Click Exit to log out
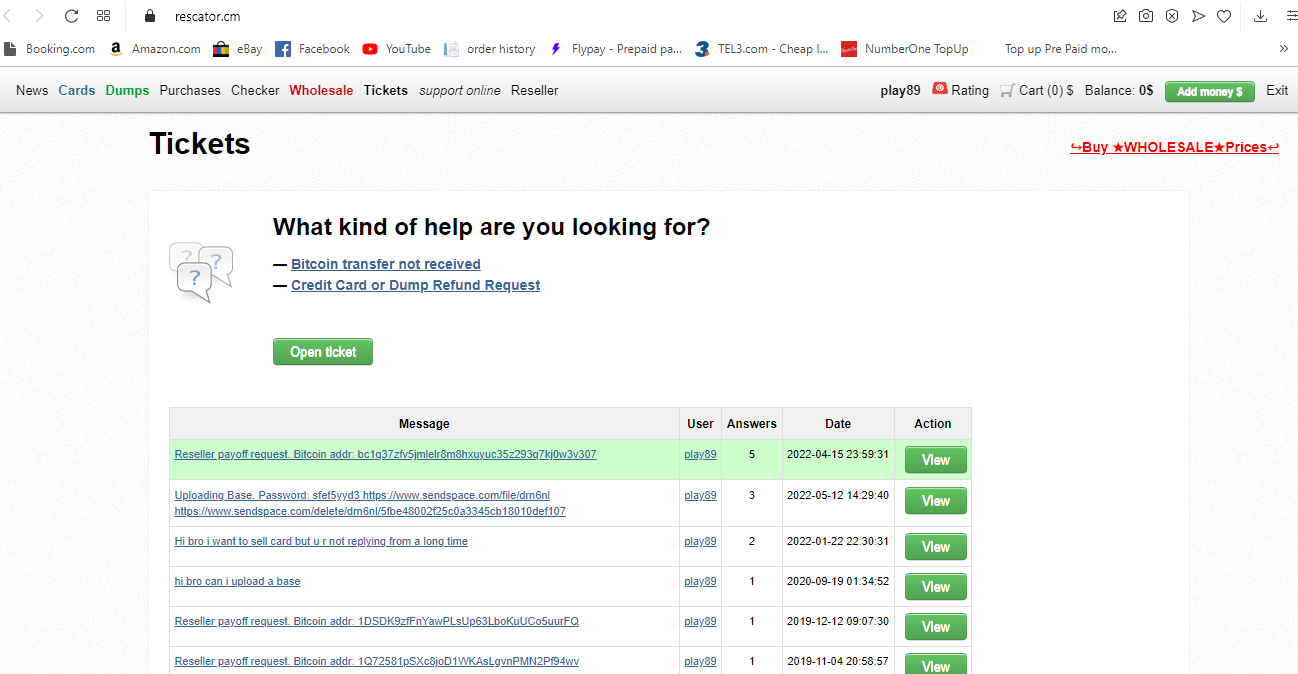The width and height of the screenshot is (1298, 674). point(1277,90)
